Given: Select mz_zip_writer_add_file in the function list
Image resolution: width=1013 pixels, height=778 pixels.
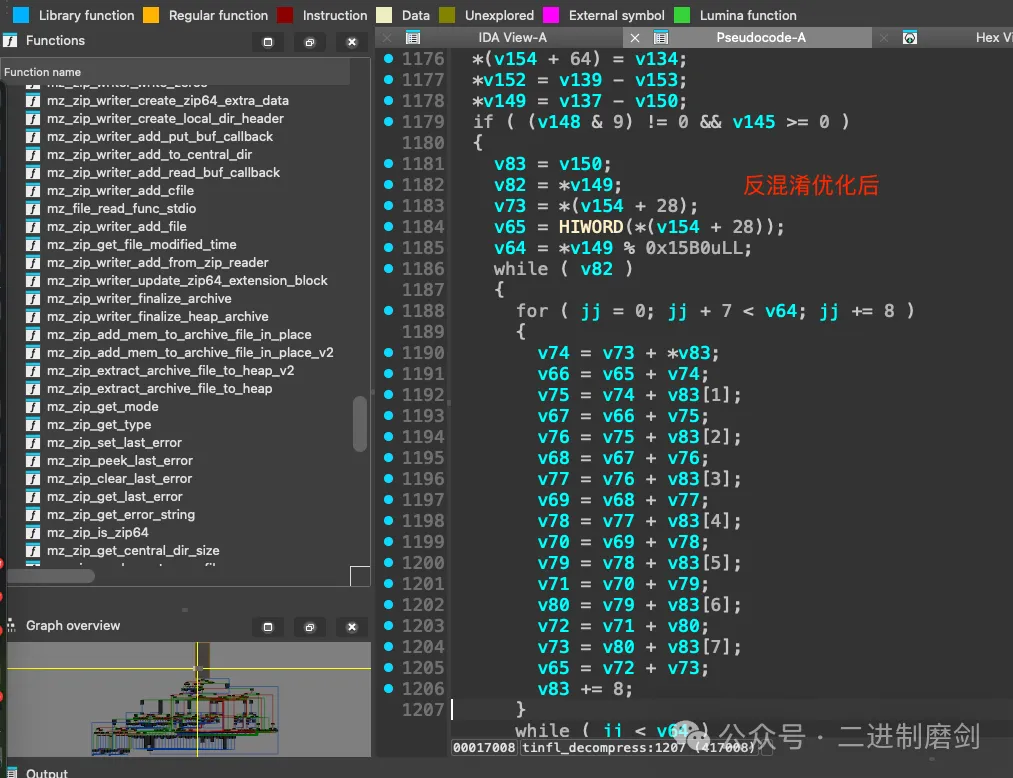Looking at the screenshot, I should [116, 227].
